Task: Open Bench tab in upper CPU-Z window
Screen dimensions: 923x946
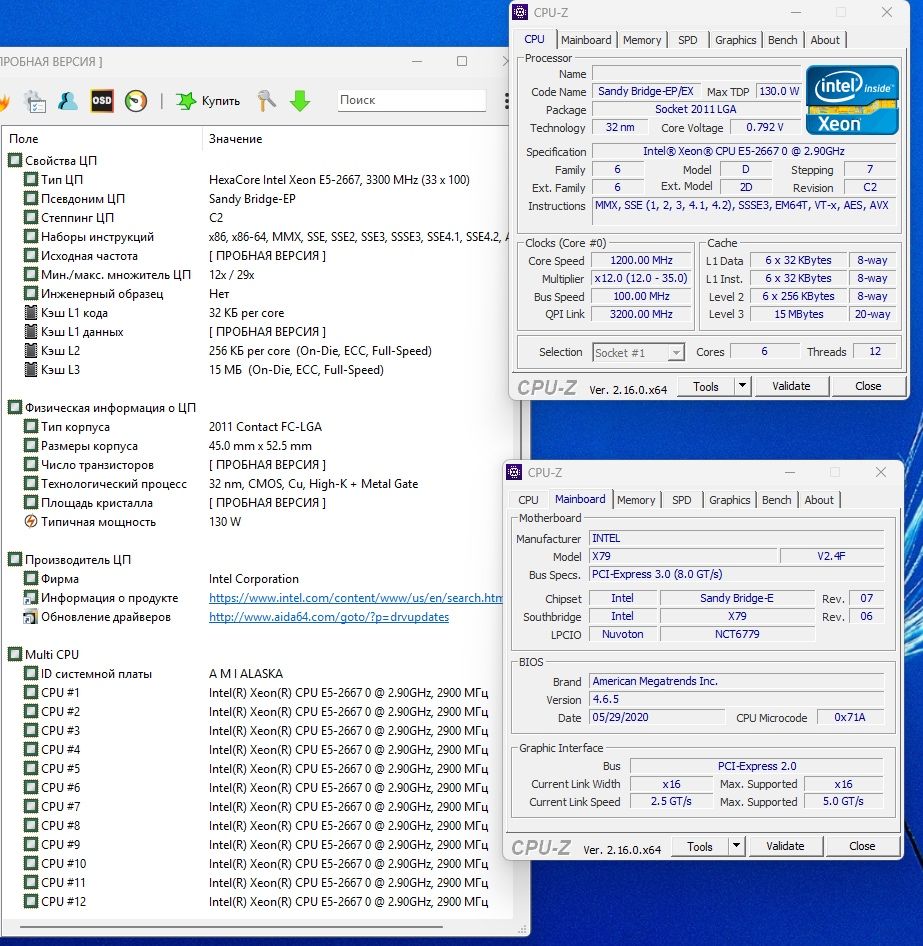Action: pos(782,40)
